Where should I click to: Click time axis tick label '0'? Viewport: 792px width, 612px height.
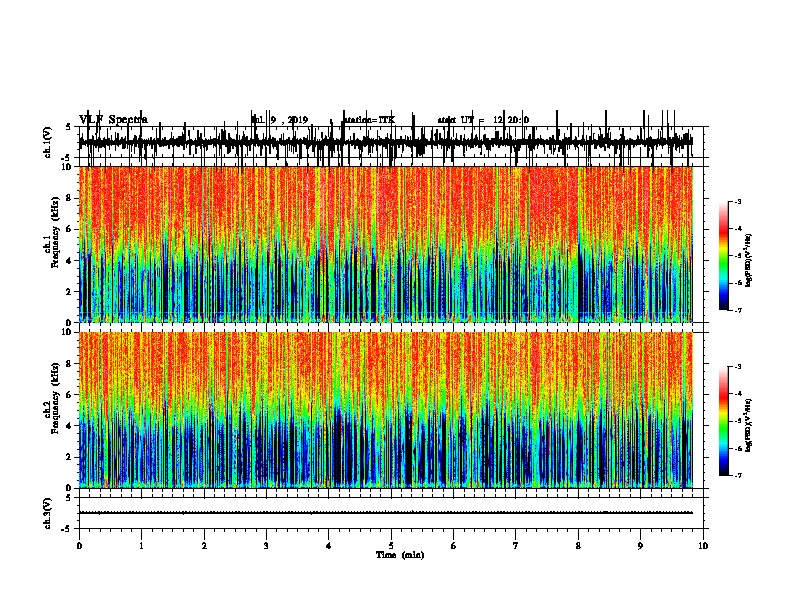click(x=79, y=546)
